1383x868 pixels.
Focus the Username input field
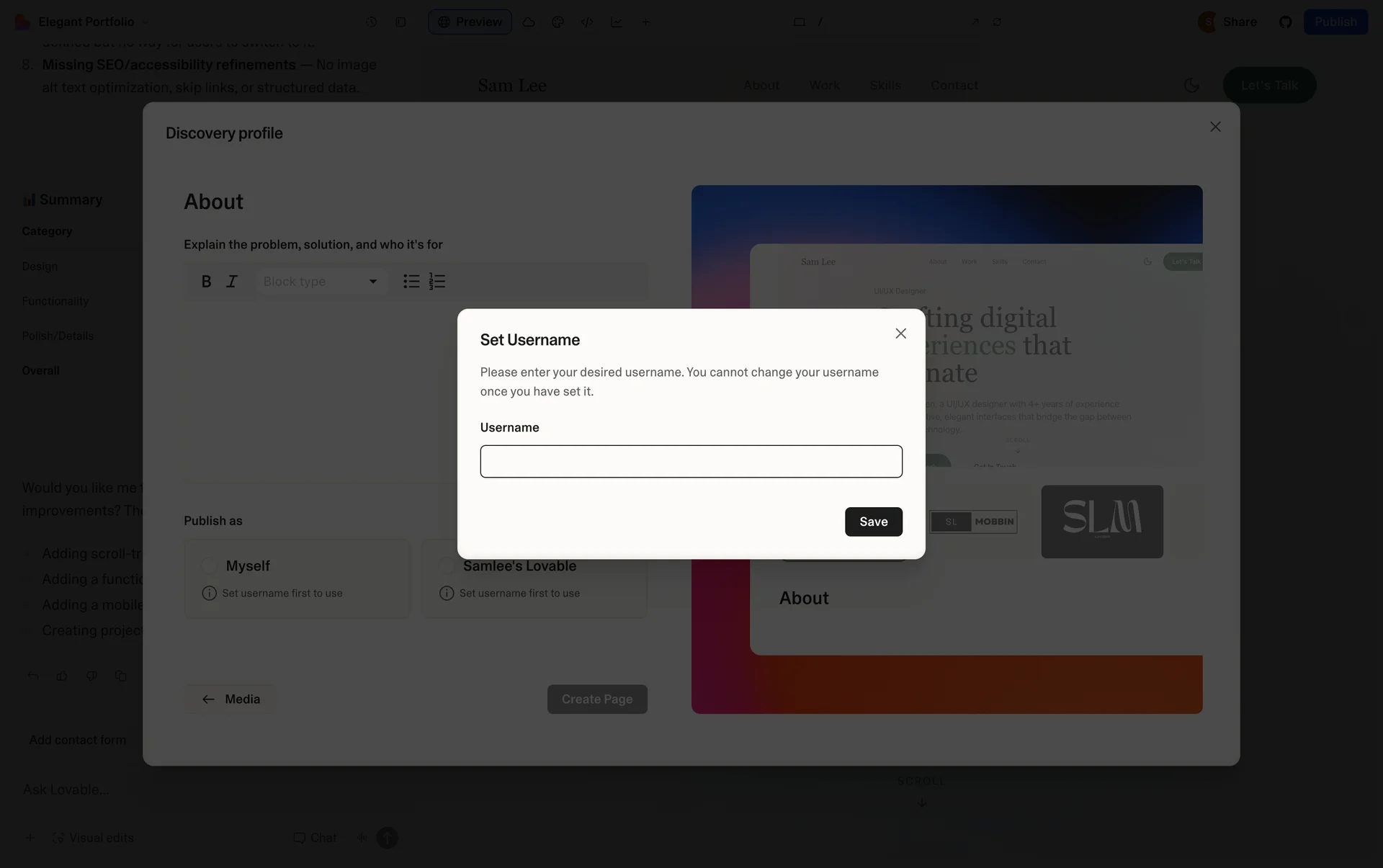coord(691,461)
